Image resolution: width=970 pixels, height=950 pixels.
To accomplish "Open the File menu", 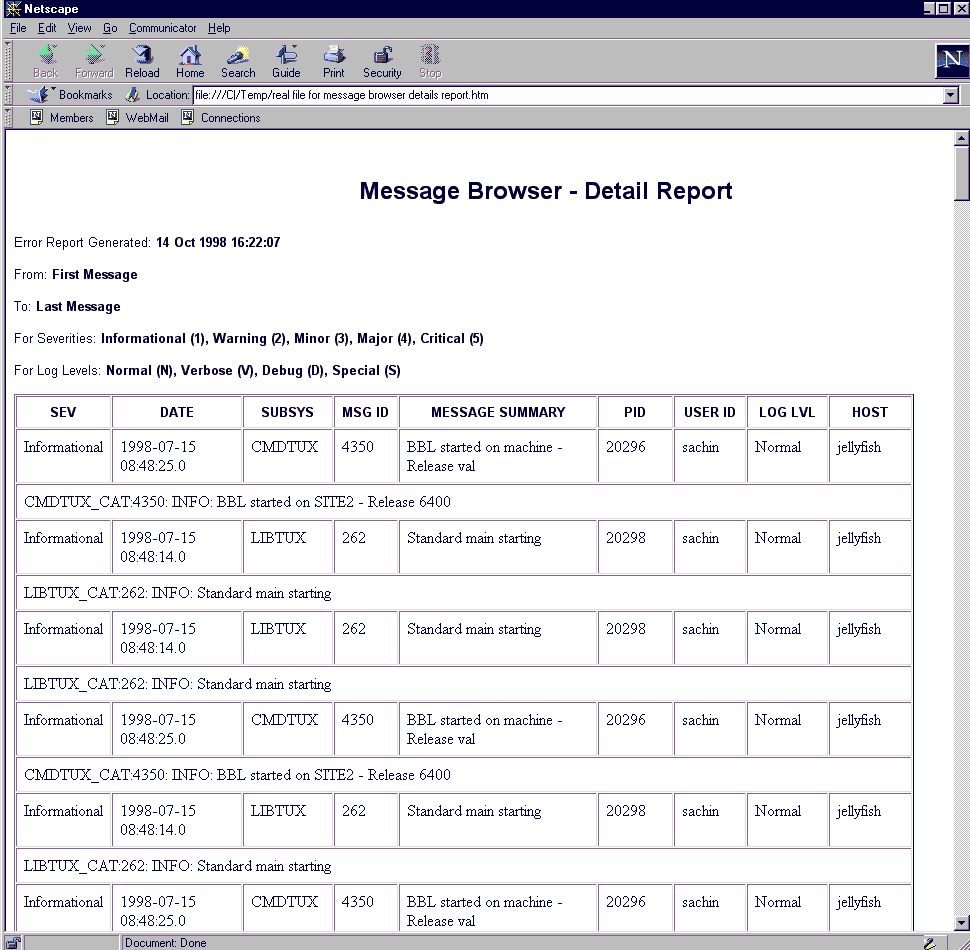I will tap(18, 28).
